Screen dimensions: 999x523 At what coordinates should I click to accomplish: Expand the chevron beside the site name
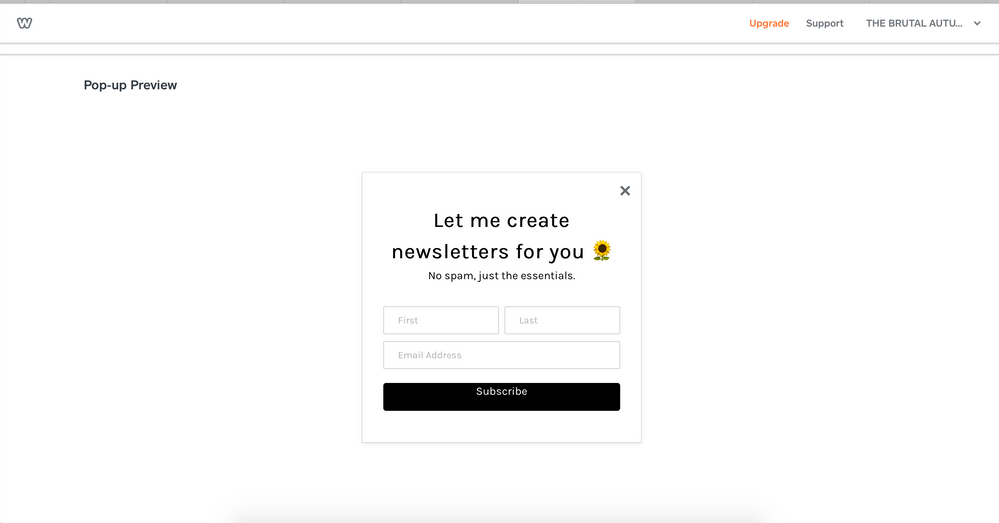pyautogui.click(x=977, y=23)
